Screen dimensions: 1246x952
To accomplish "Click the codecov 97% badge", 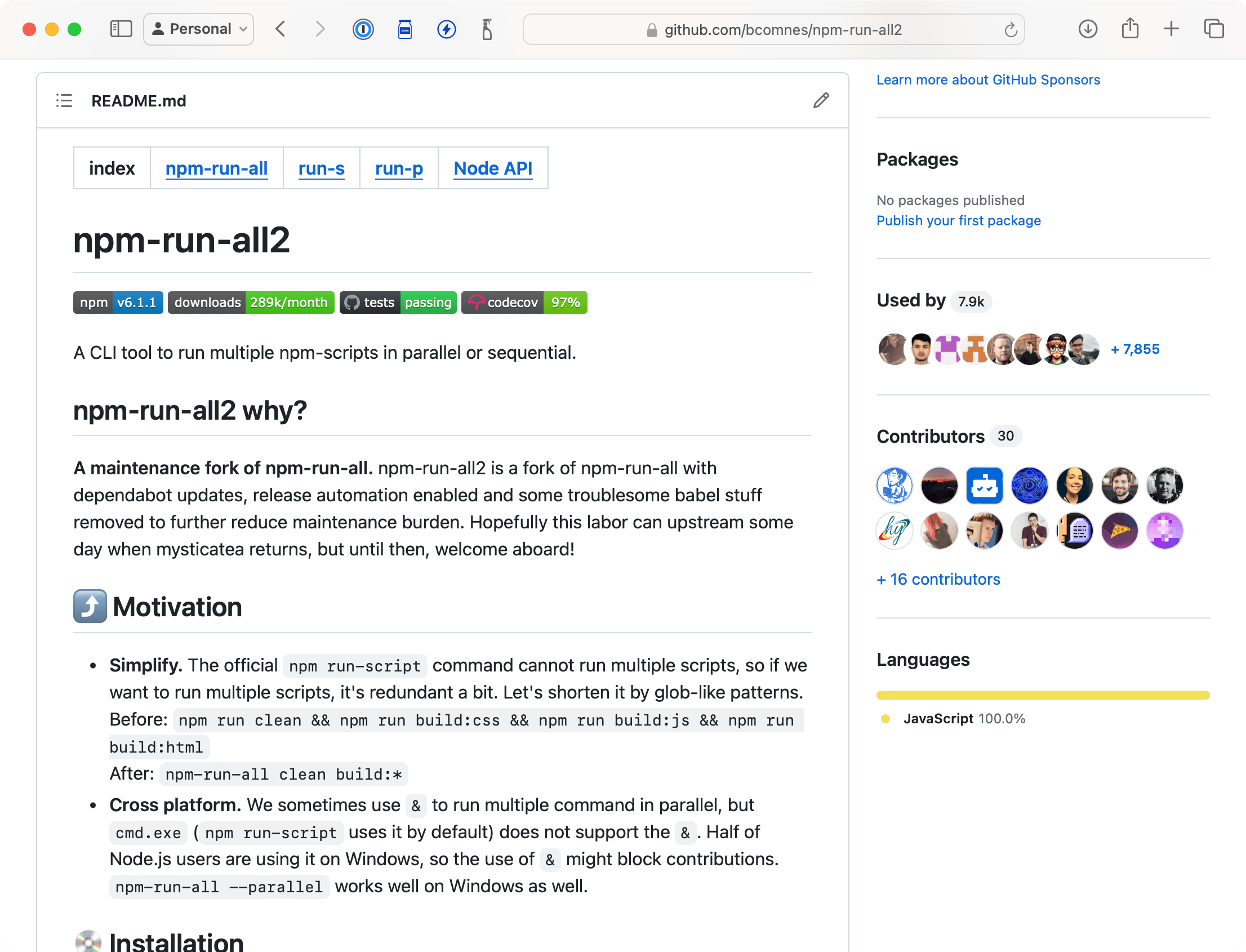I will [x=524, y=302].
